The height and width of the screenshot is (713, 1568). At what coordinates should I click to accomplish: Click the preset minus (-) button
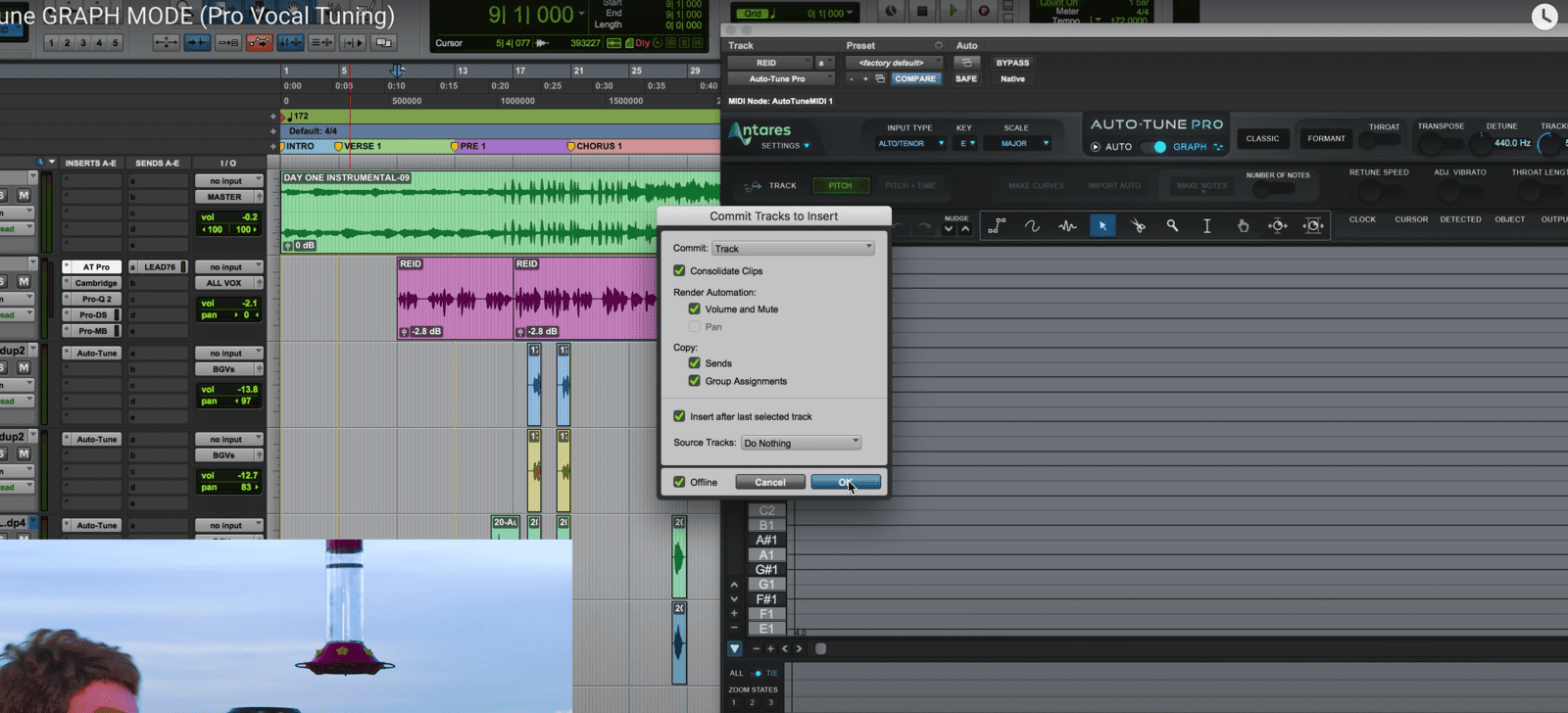[x=852, y=78]
